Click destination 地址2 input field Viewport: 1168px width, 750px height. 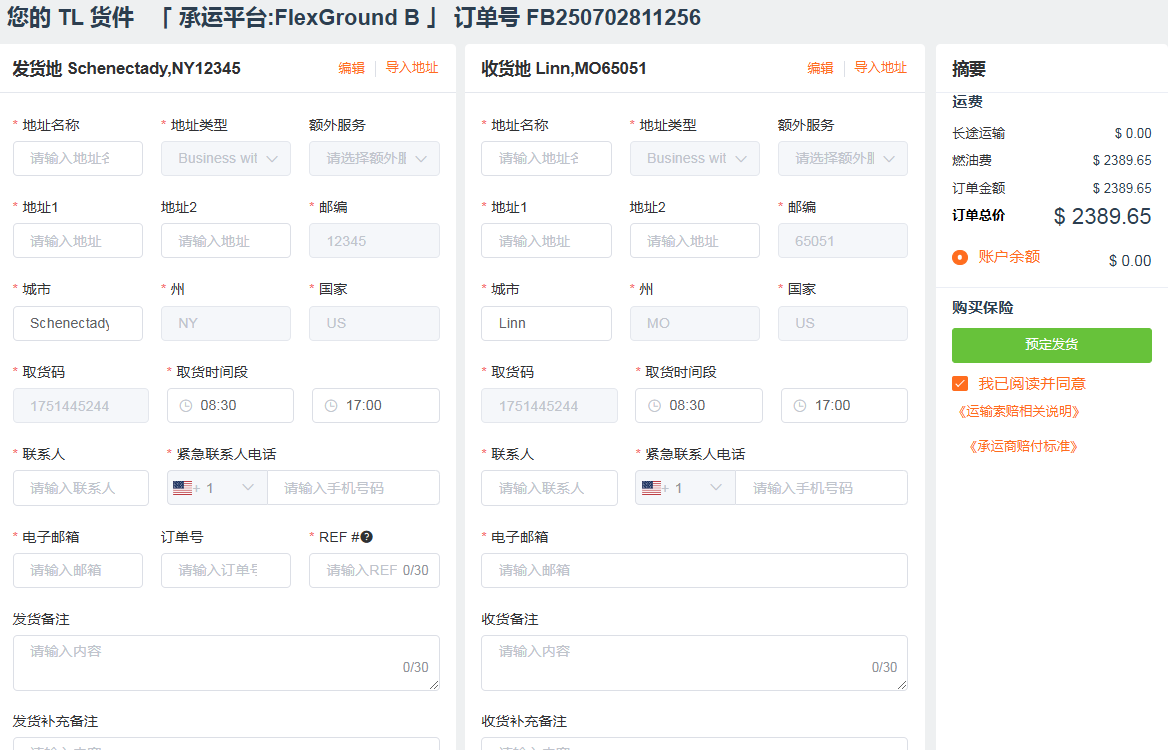695,241
